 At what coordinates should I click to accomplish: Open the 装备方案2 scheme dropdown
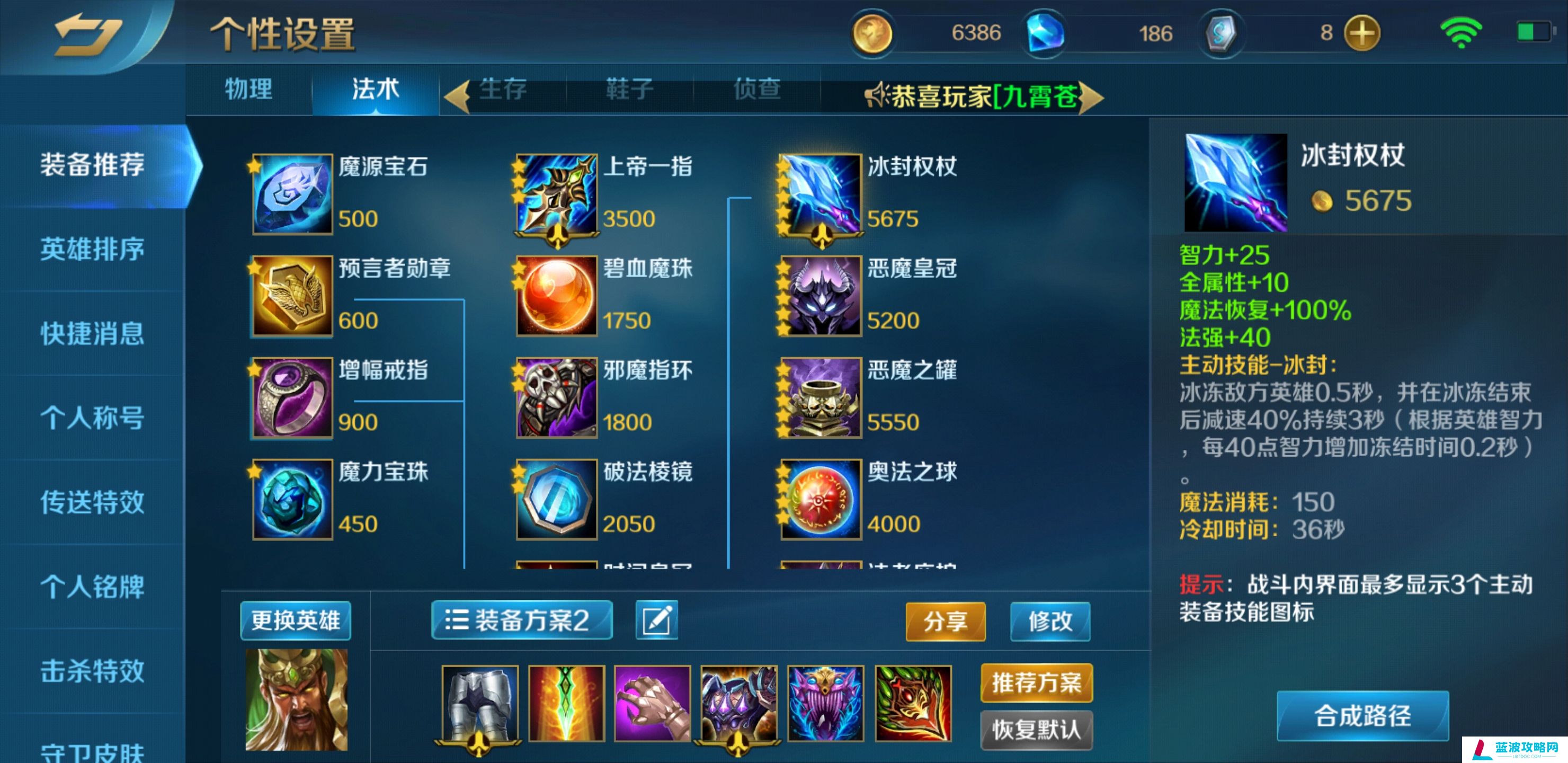522,620
